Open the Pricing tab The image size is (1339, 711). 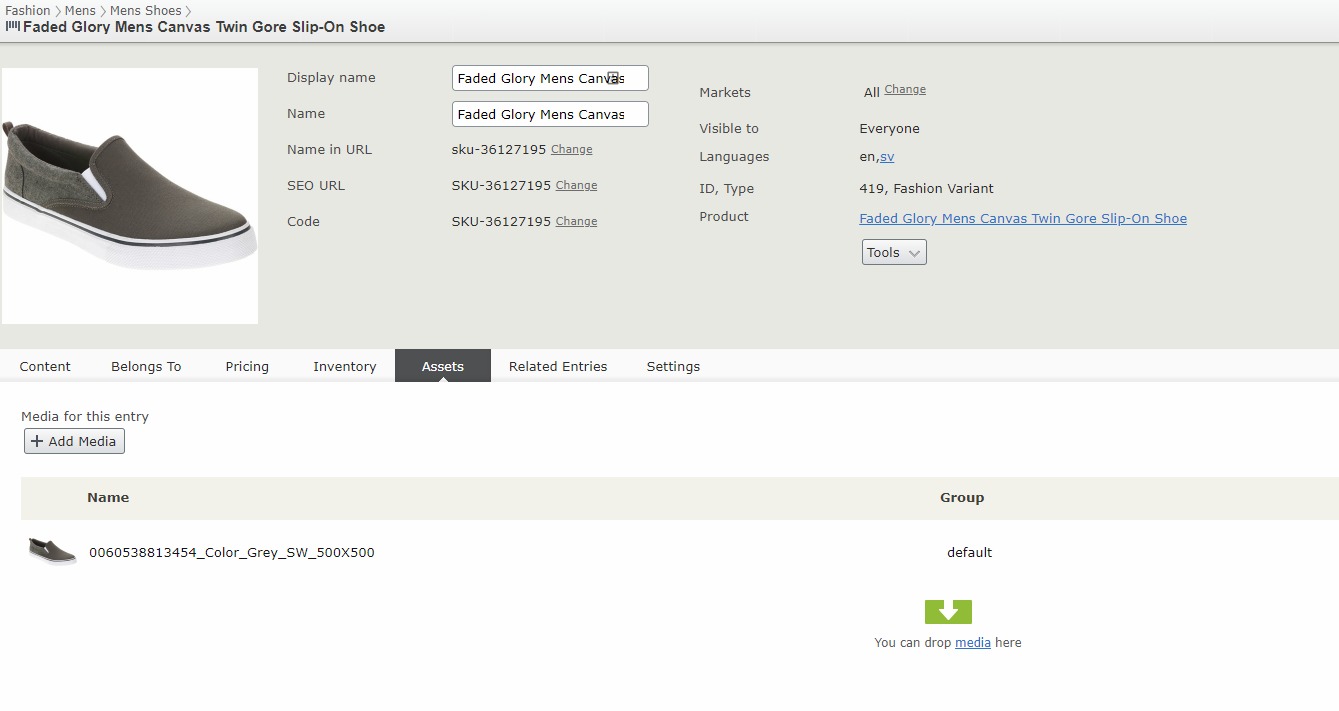(247, 366)
